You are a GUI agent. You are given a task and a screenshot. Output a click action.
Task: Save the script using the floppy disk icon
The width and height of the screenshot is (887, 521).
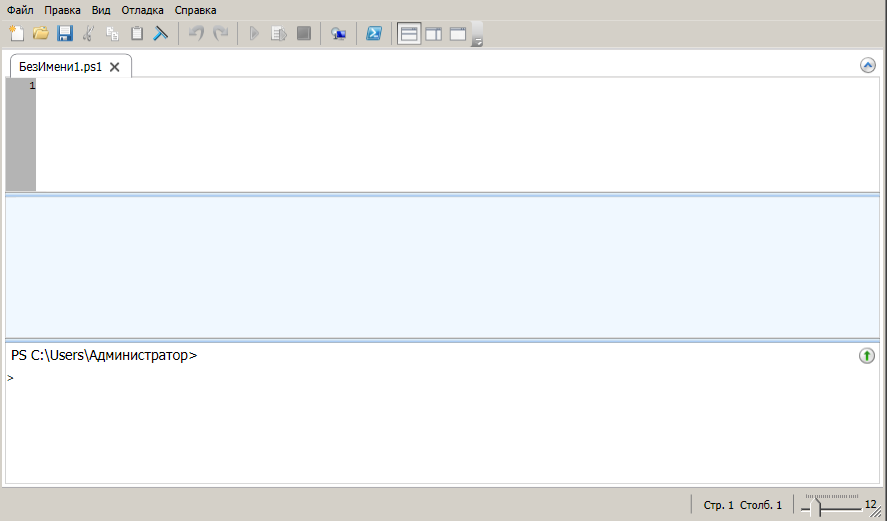pos(65,33)
